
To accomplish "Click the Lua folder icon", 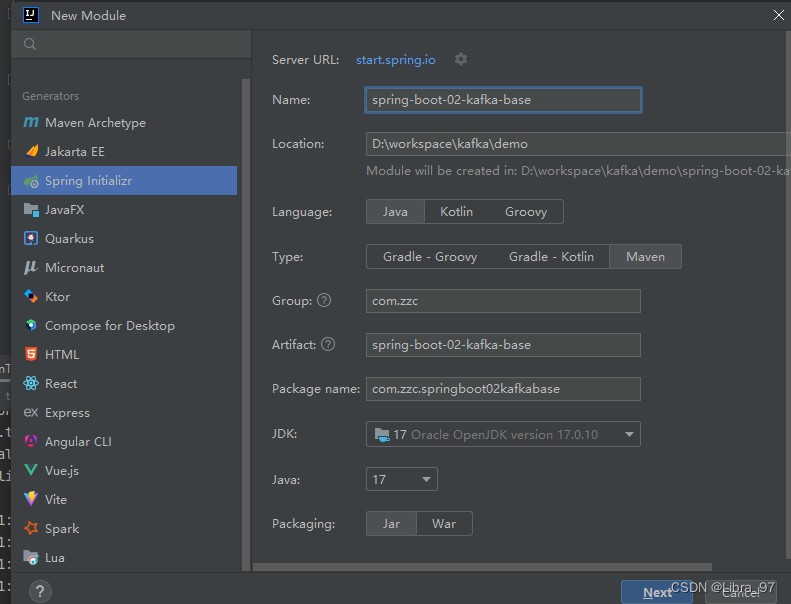I will click(31, 557).
